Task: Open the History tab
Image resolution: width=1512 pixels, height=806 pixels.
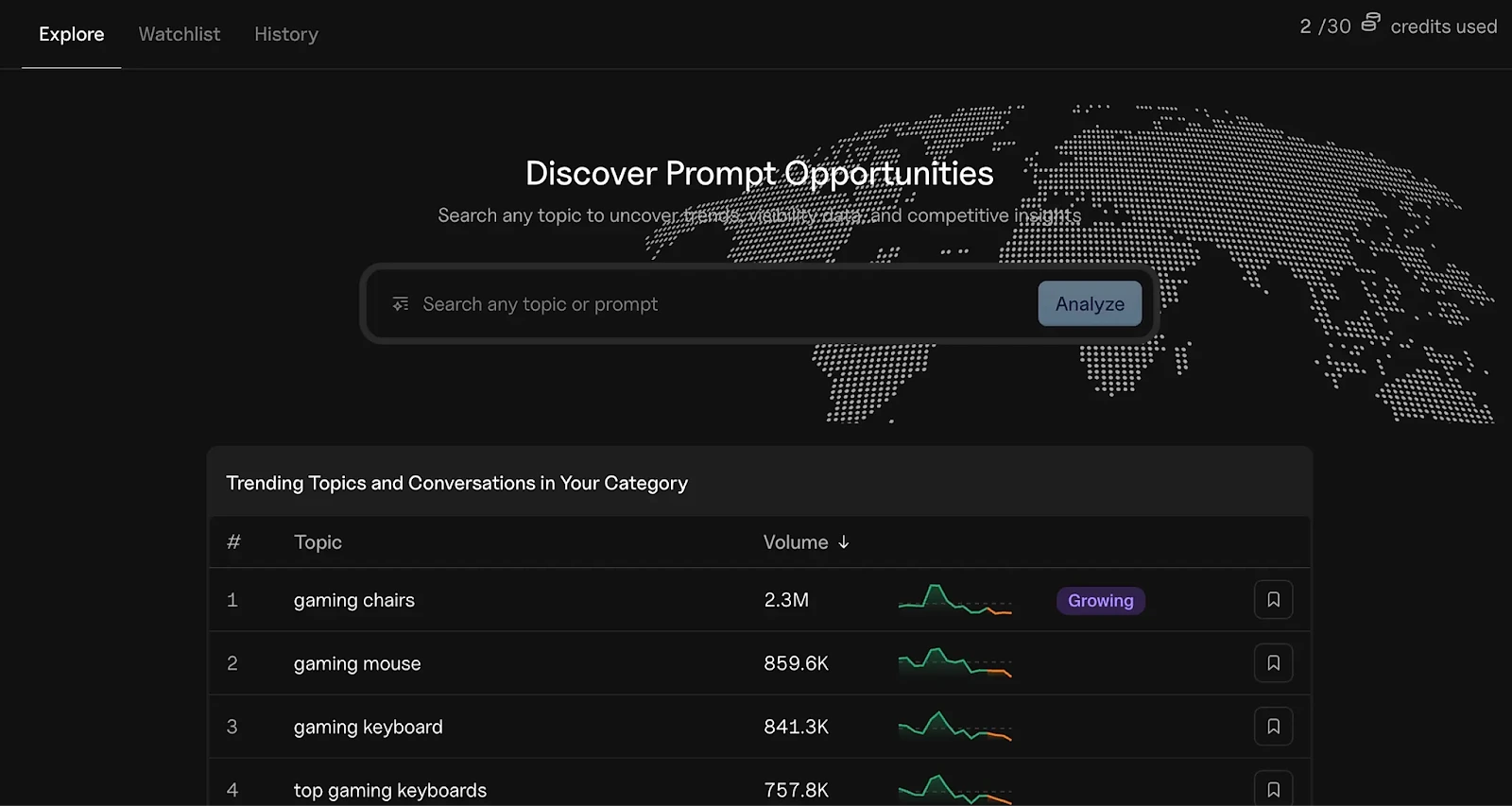Action: coord(286,34)
